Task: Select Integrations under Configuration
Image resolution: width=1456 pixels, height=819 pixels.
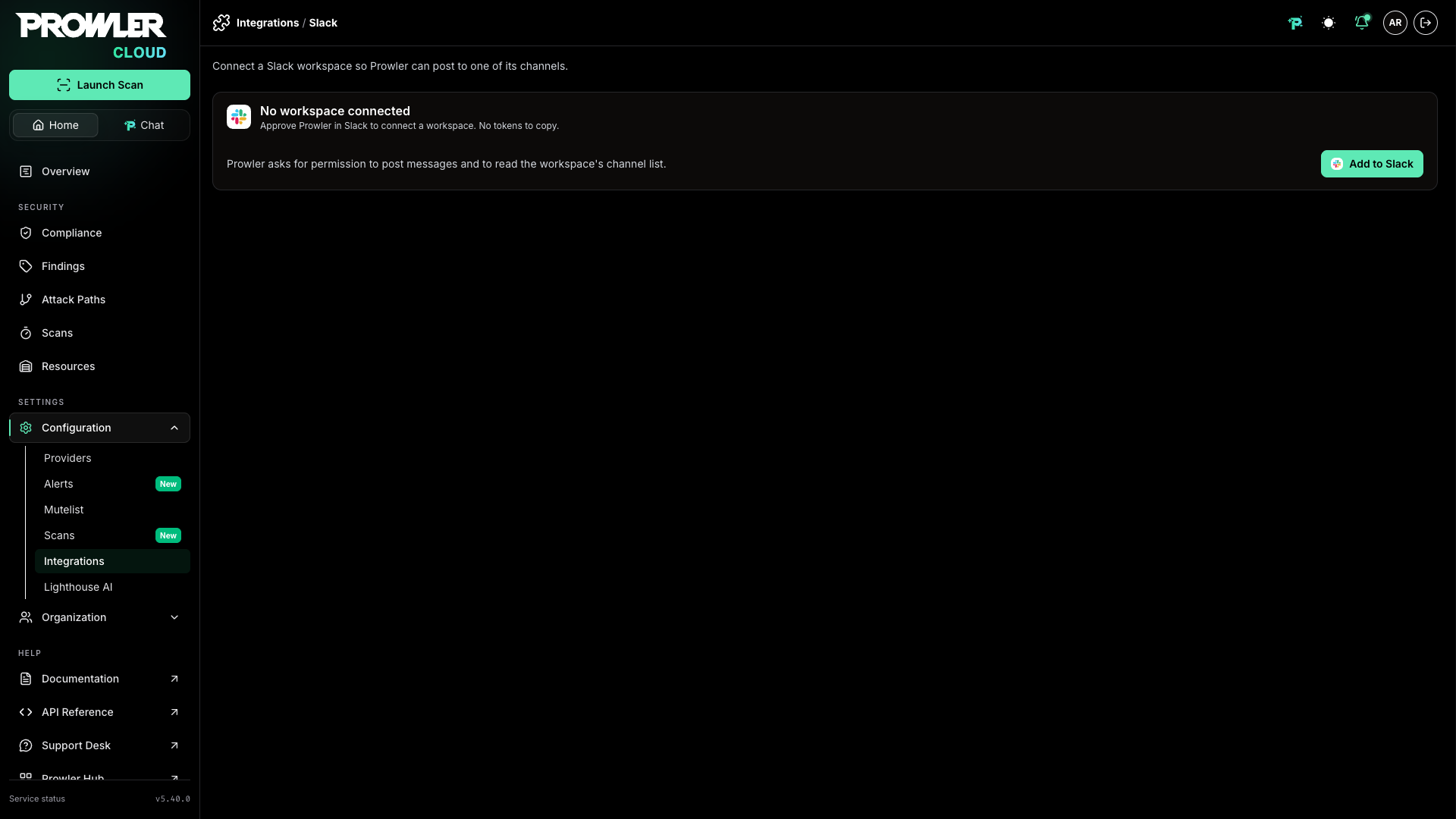Action: tap(112, 561)
